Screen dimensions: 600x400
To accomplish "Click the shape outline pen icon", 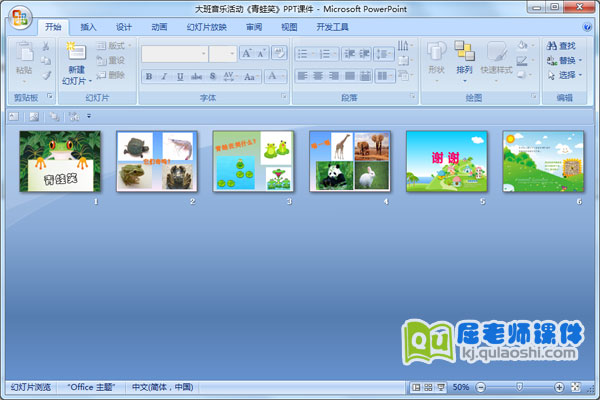I will pyautogui.click(x=522, y=60).
